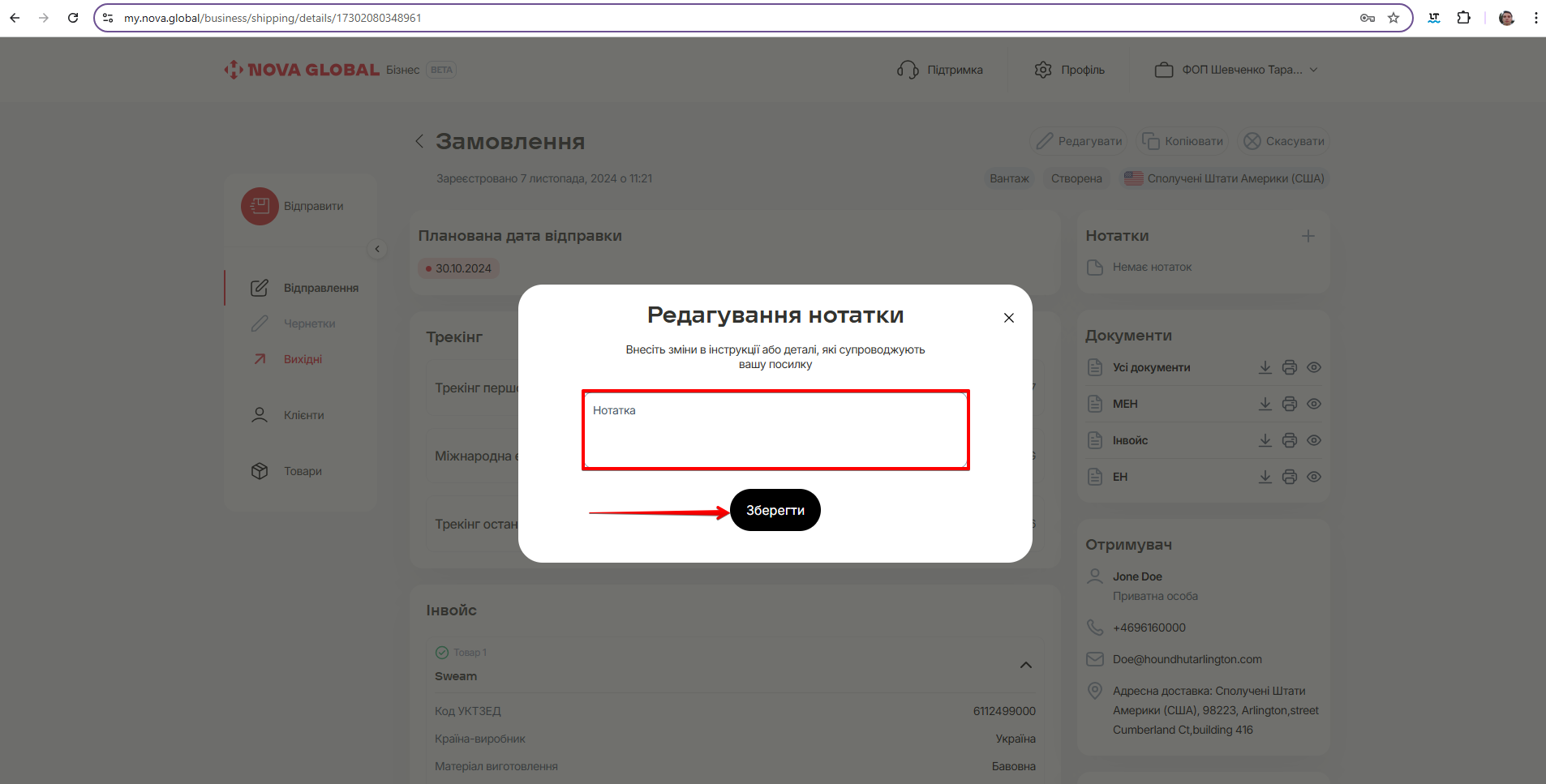Open Чернетки in the sidebar
The height and width of the screenshot is (784, 1546).
pyautogui.click(x=309, y=323)
